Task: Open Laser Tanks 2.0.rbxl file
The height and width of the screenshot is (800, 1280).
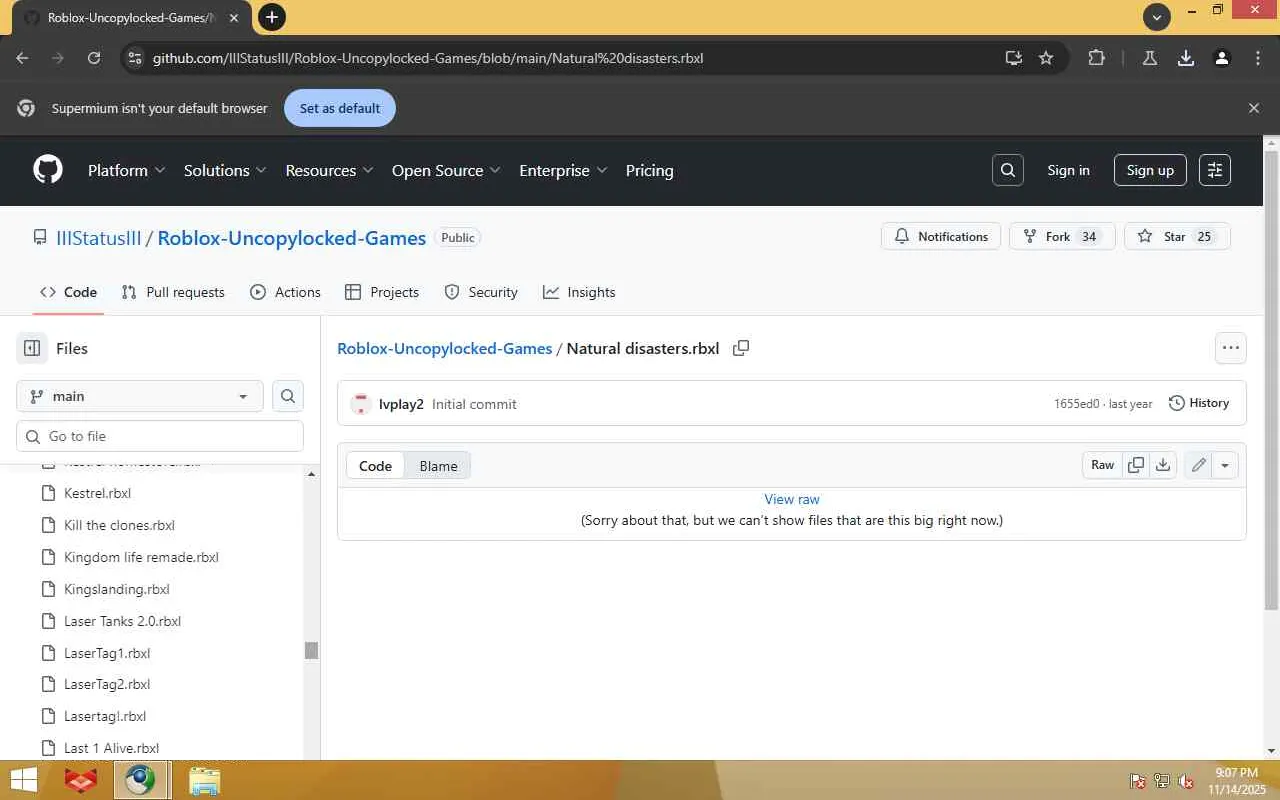Action: [x=122, y=621]
